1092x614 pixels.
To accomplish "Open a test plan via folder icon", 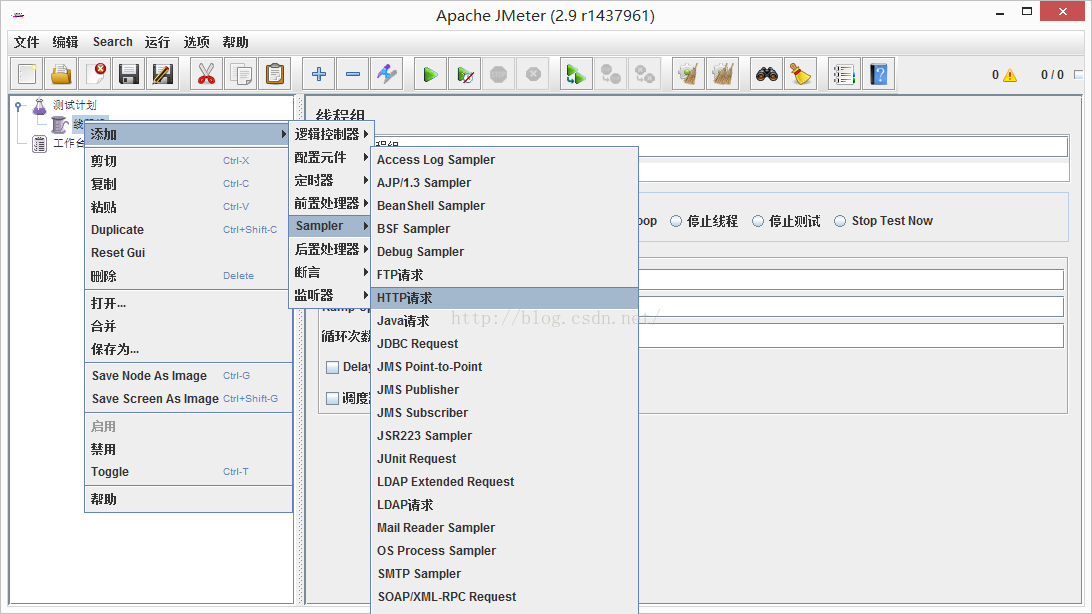I will click(61, 74).
